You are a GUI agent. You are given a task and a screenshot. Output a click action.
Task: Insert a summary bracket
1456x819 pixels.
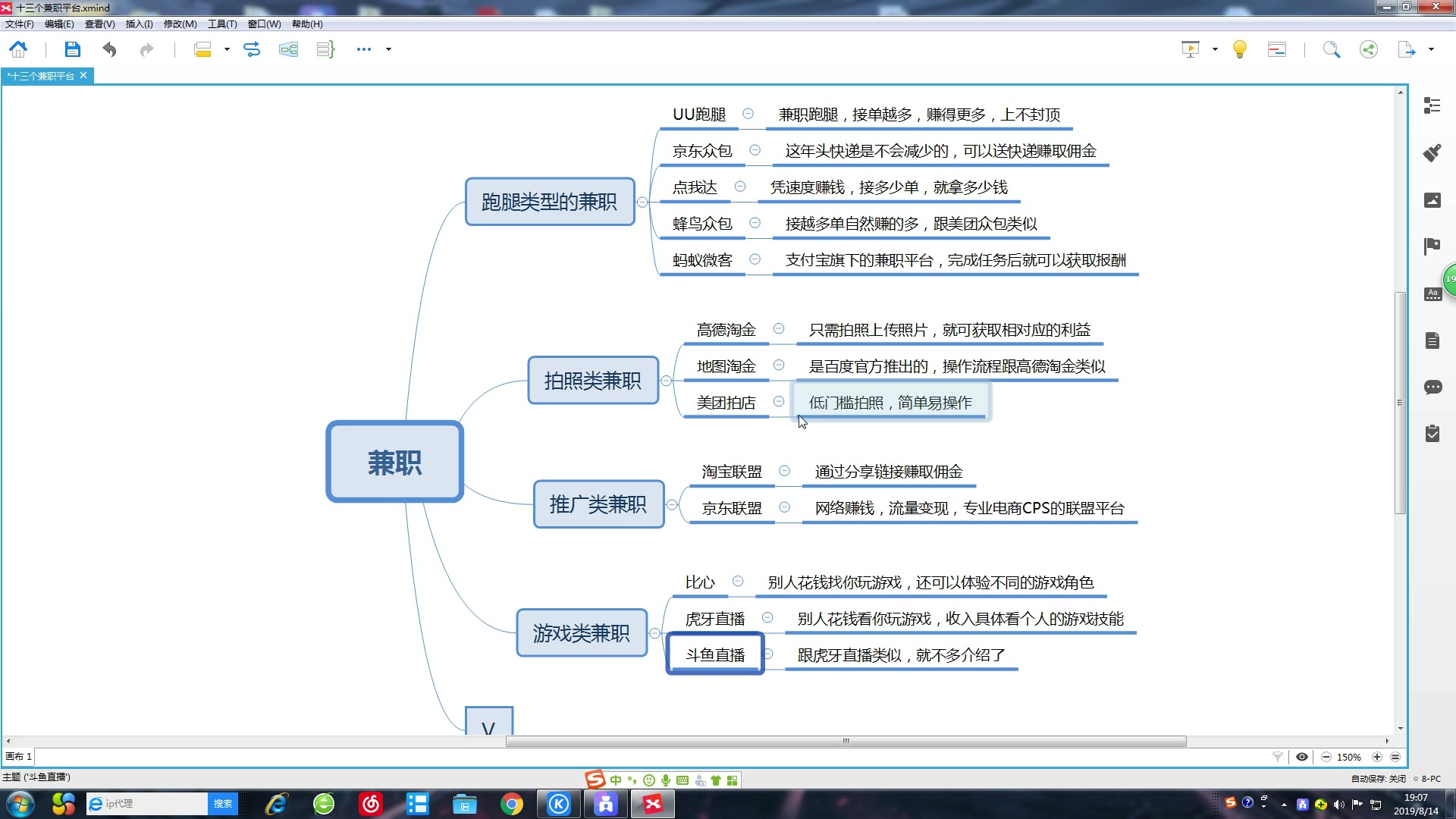click(x=325, y=50)
